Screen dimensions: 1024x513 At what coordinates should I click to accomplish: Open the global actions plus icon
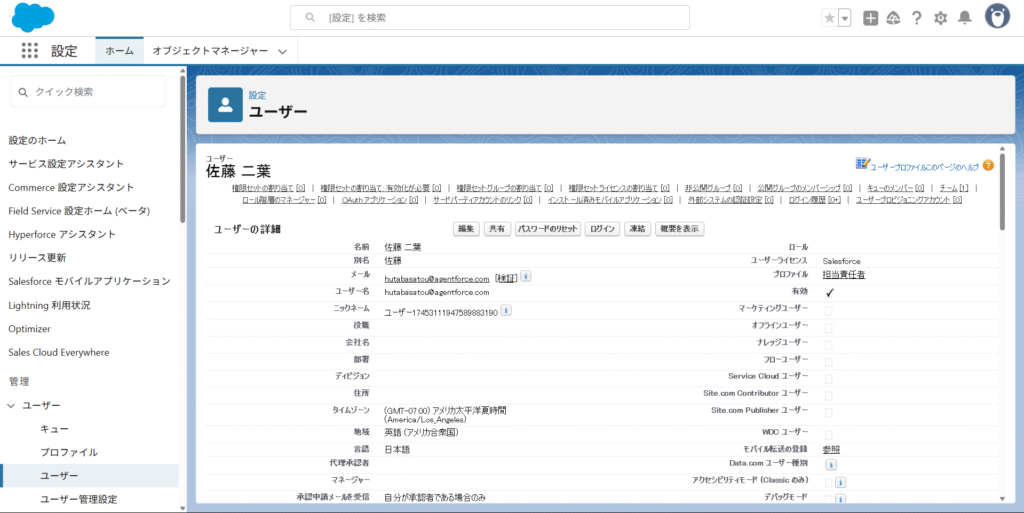pyautogui.click(x=871, y=18)
